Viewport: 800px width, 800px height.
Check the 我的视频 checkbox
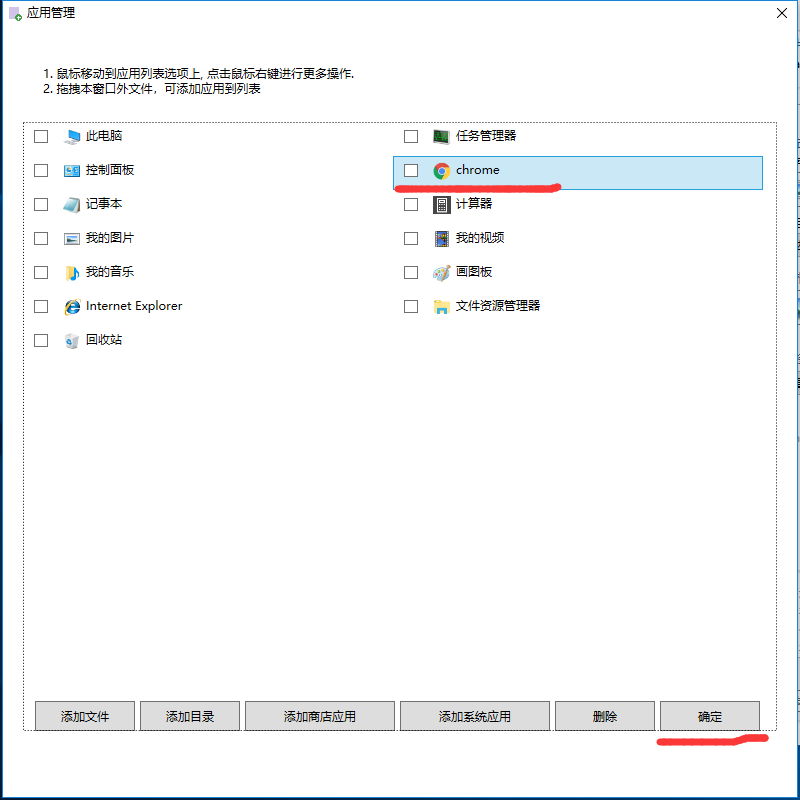(411, 238)
